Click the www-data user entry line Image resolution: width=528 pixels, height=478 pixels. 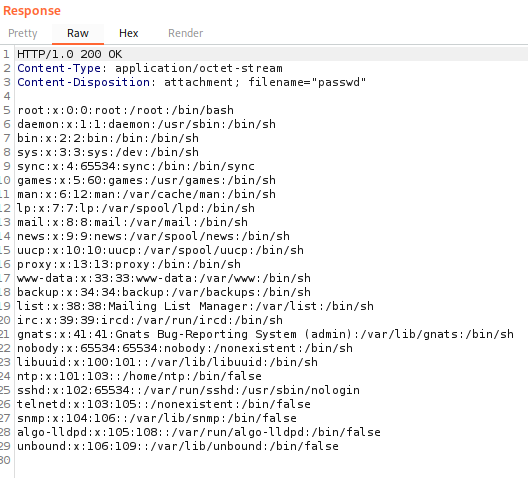pos(164,278)
